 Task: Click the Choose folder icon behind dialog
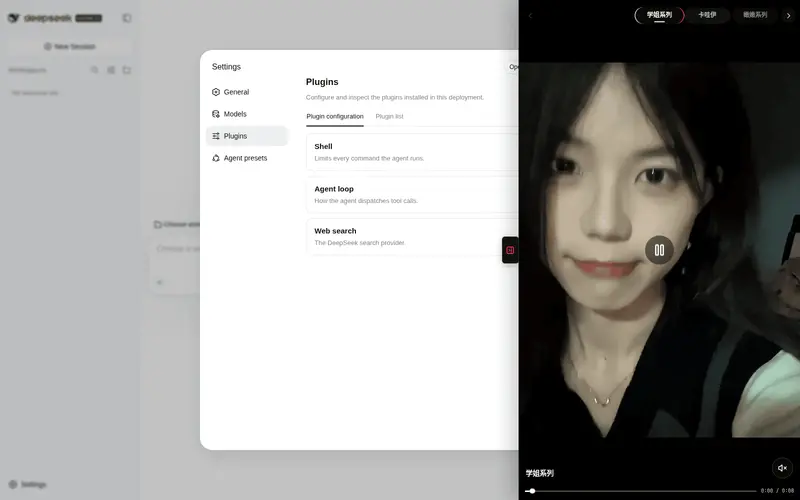click(158, 224)
